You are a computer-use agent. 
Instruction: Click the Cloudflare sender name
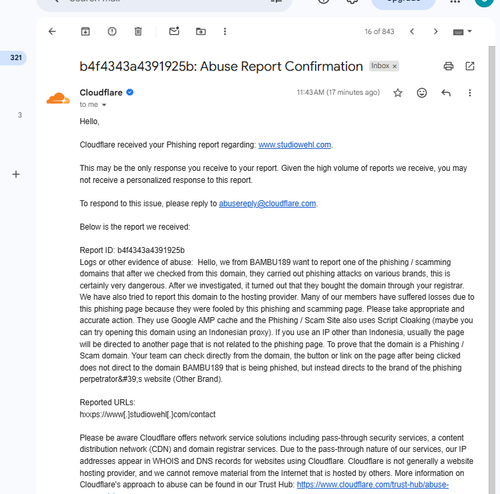(101, 93)
